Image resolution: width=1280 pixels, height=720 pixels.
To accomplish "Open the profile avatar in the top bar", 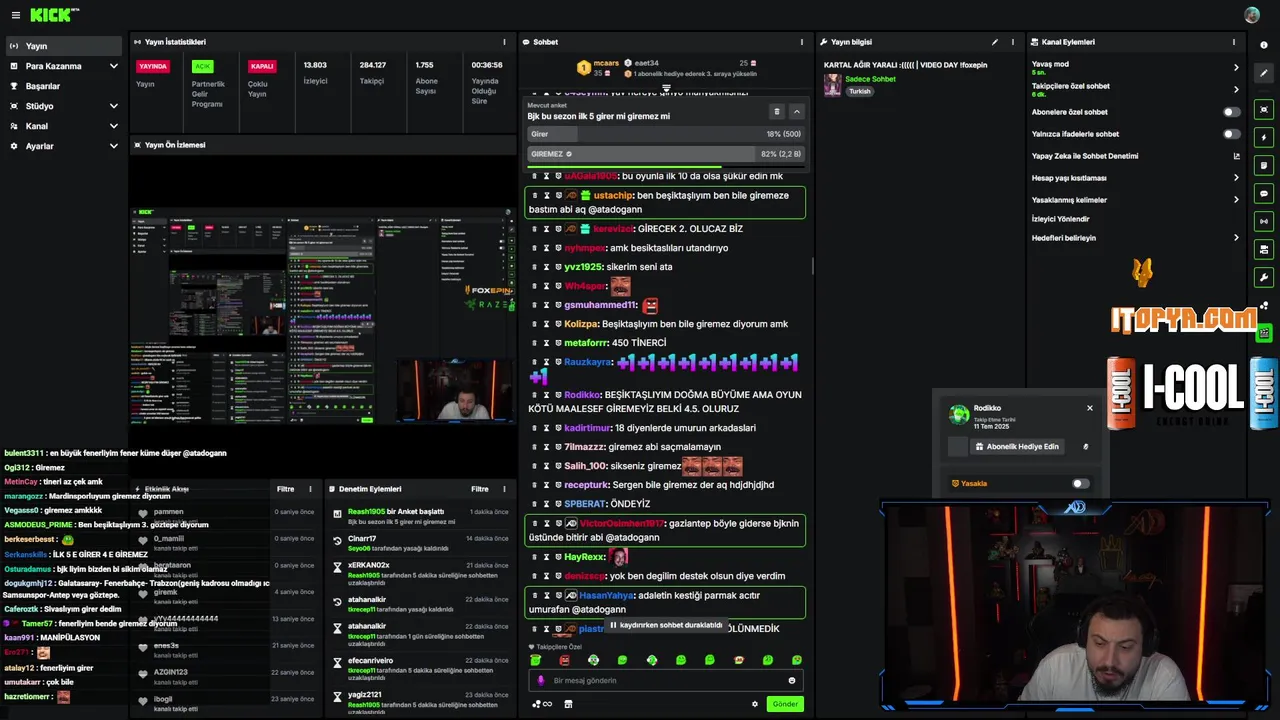I will [1252, 15].
